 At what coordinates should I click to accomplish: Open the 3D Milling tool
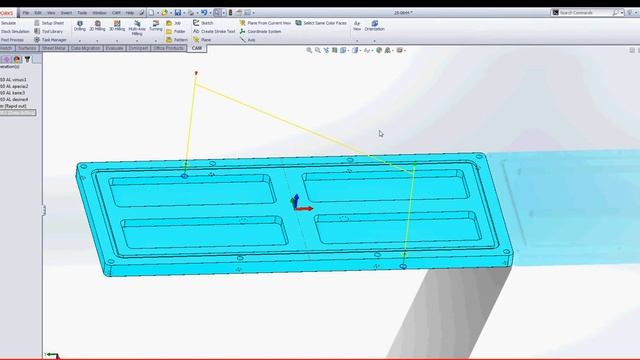[x=117, y=26]
